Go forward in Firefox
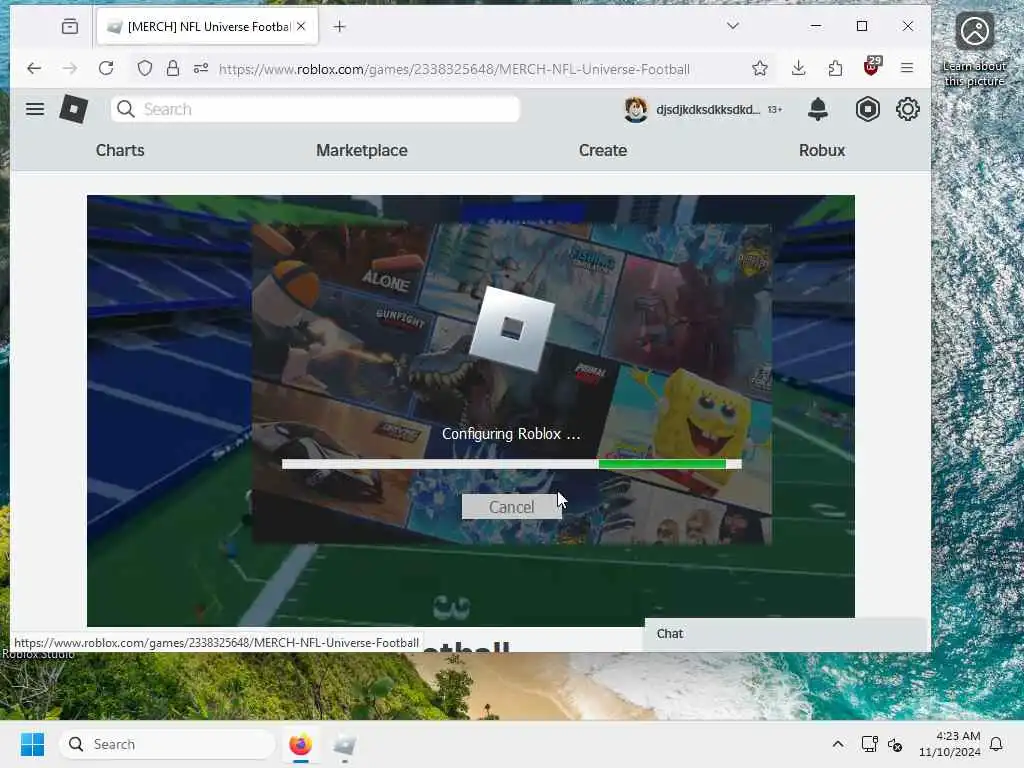The width and height of the screenshot is (1024, 768). 70,68
